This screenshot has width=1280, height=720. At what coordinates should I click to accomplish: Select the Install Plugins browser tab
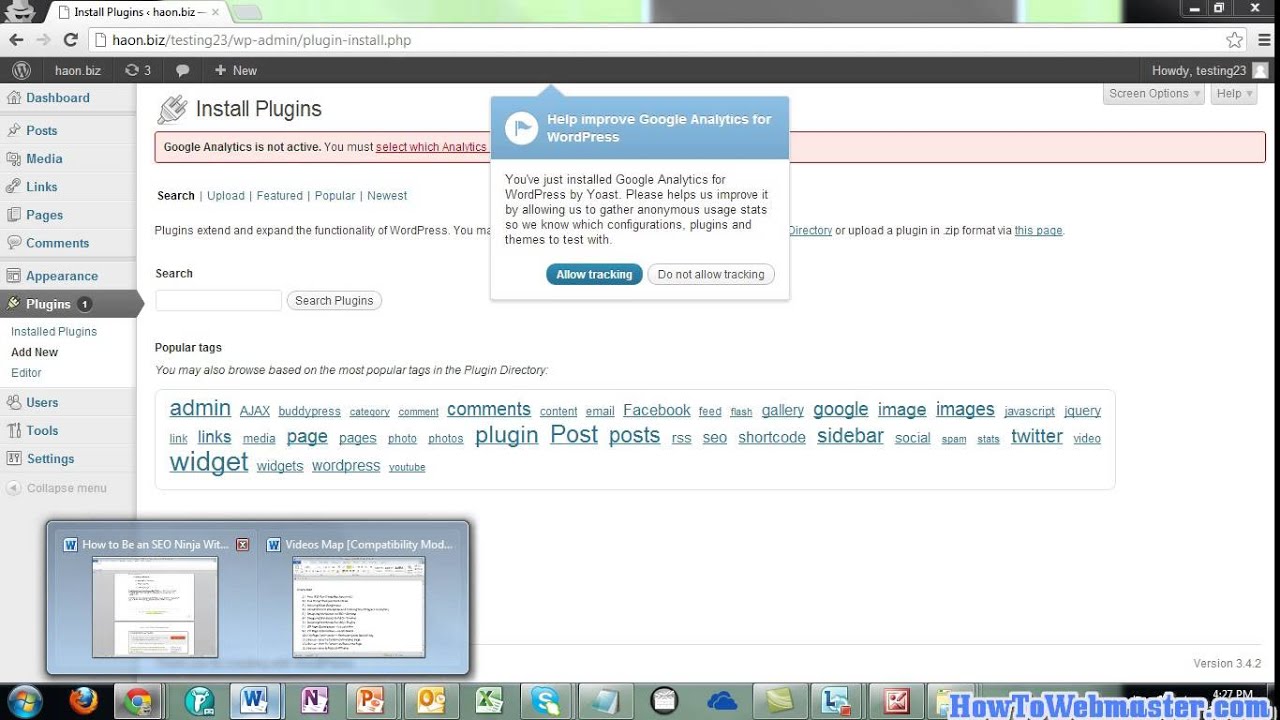(140, 12)
